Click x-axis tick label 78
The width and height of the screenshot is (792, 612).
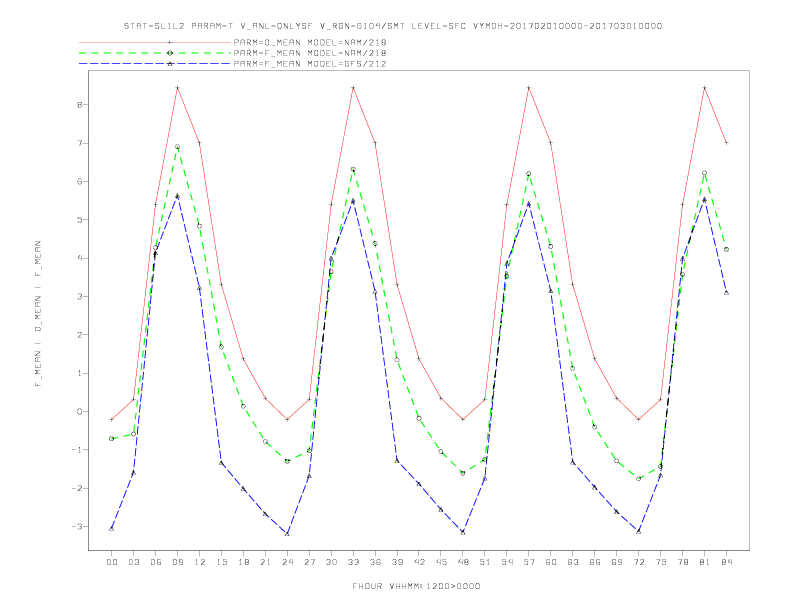tap(683, 562)
